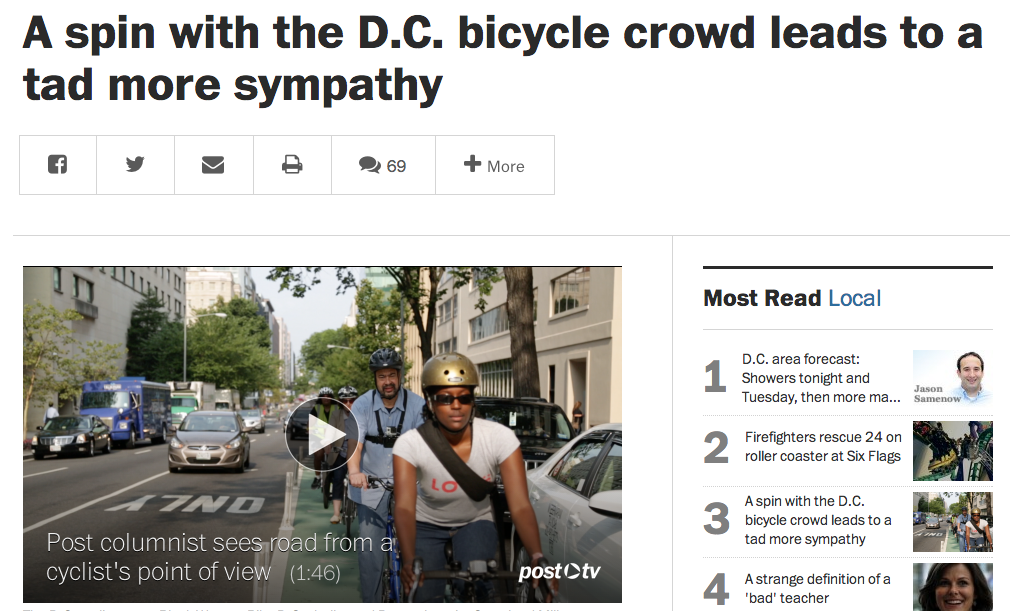Screen dimensions: 1010x611
Task: Click the article headline
Action: 502,59
